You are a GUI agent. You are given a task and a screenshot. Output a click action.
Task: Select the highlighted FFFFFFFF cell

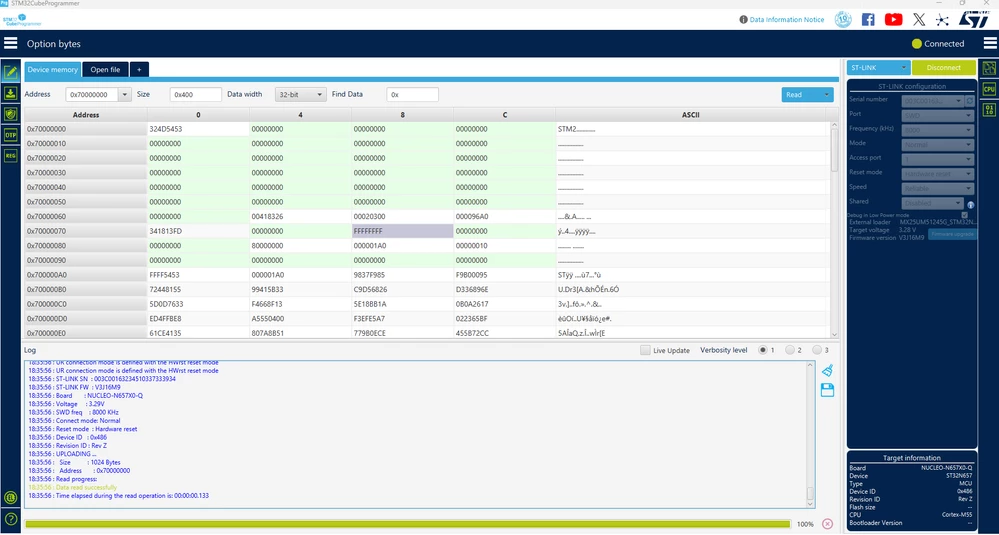(403, 231)
